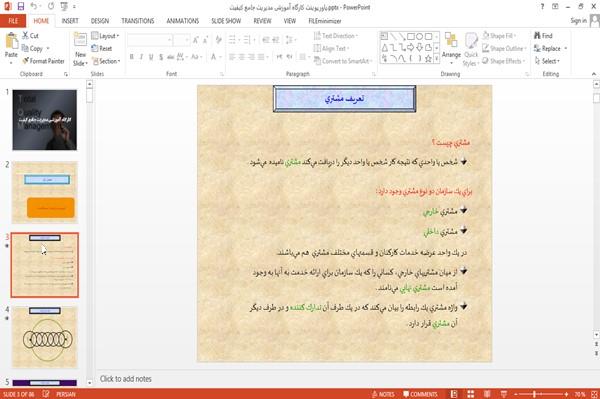Open the Layout dropdown

coord(105,36)
